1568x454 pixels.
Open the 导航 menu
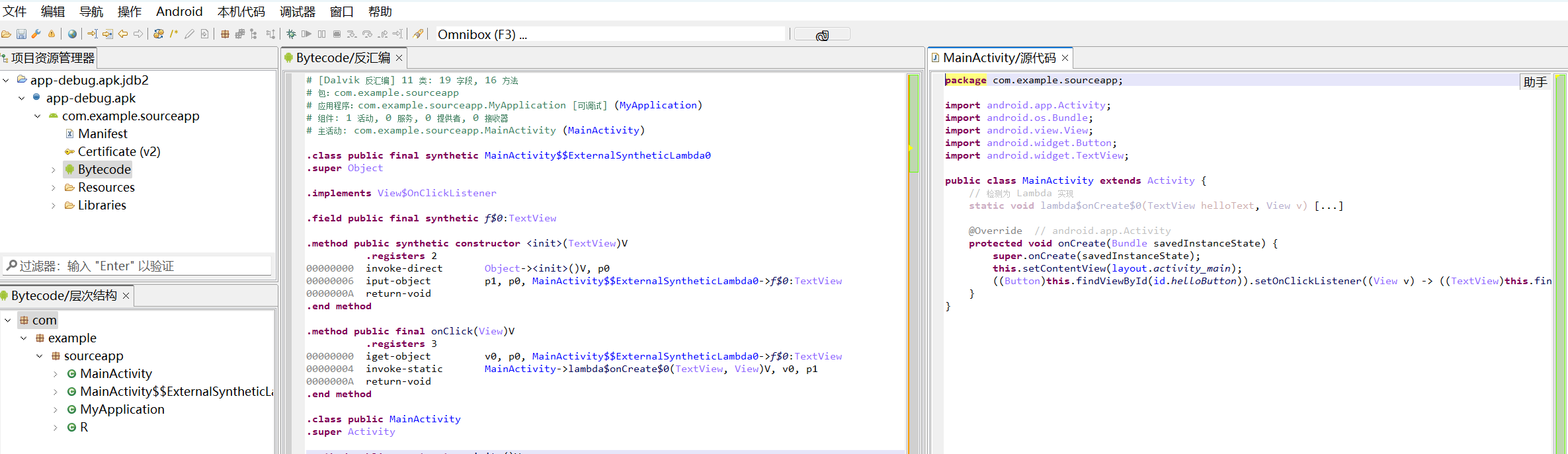click(91, 12)
